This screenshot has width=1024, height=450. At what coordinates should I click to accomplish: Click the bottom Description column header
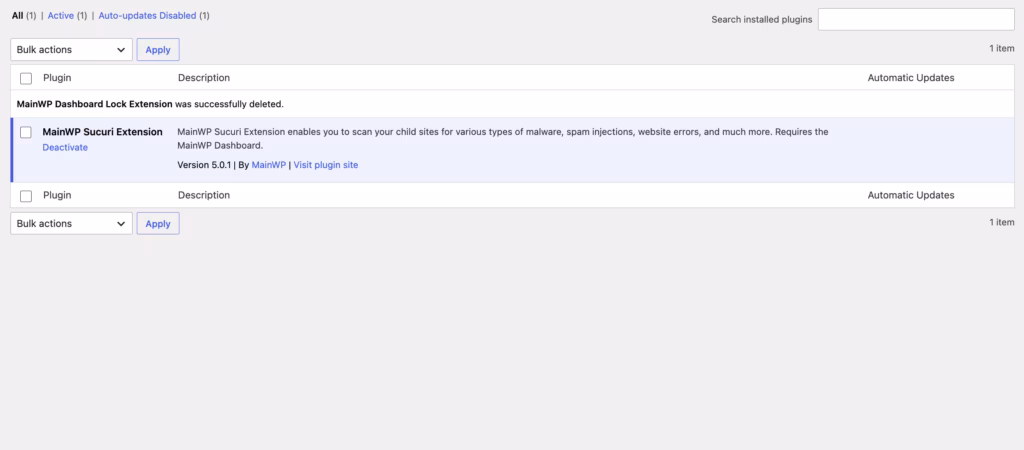point(204,195)
